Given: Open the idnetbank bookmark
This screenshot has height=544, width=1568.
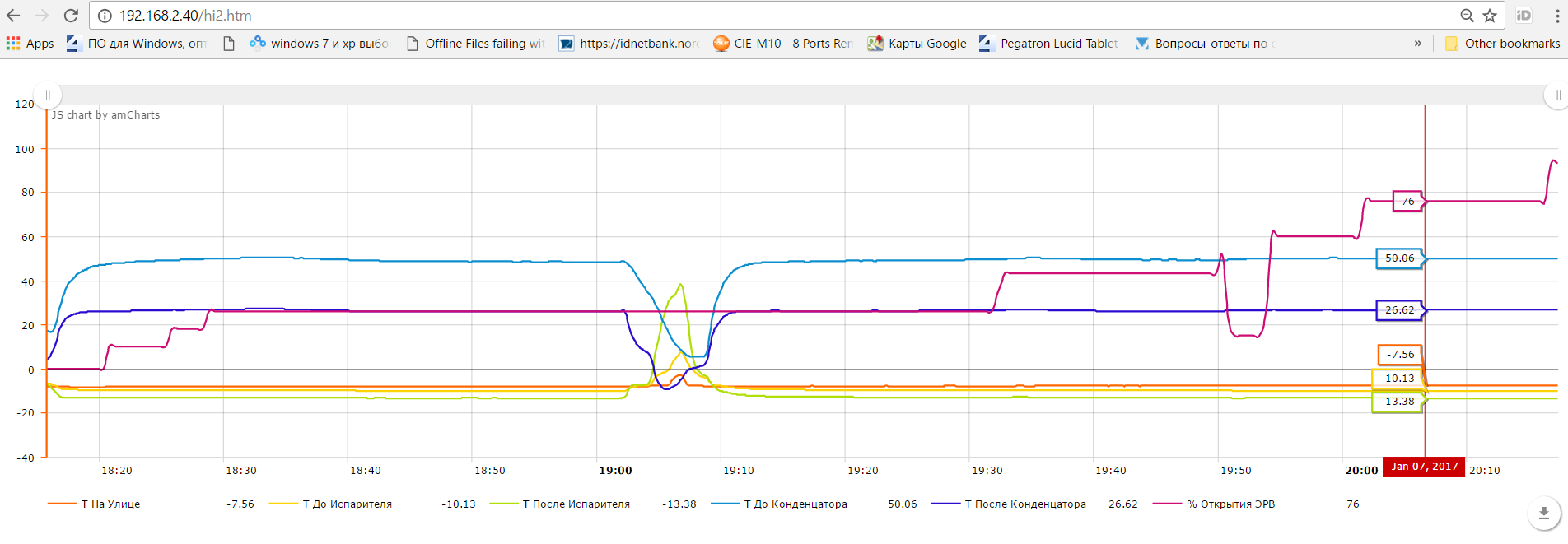Looking at the screenshot, I should (629, 44).
